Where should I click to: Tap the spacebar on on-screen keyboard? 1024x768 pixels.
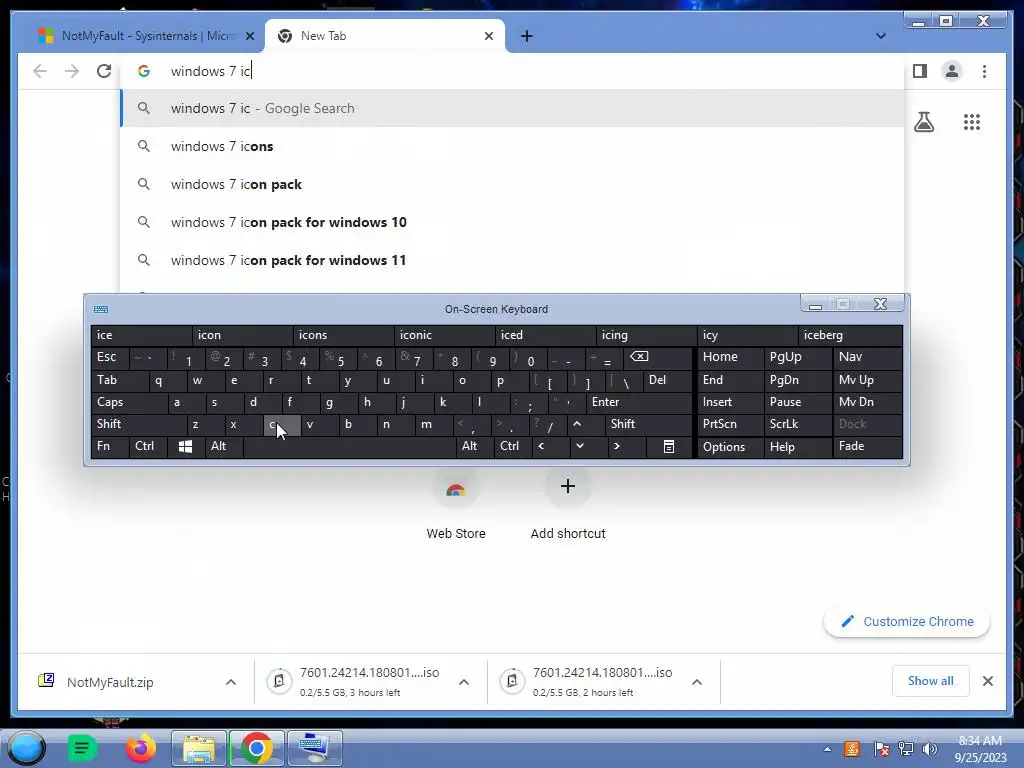coord(349,447)
